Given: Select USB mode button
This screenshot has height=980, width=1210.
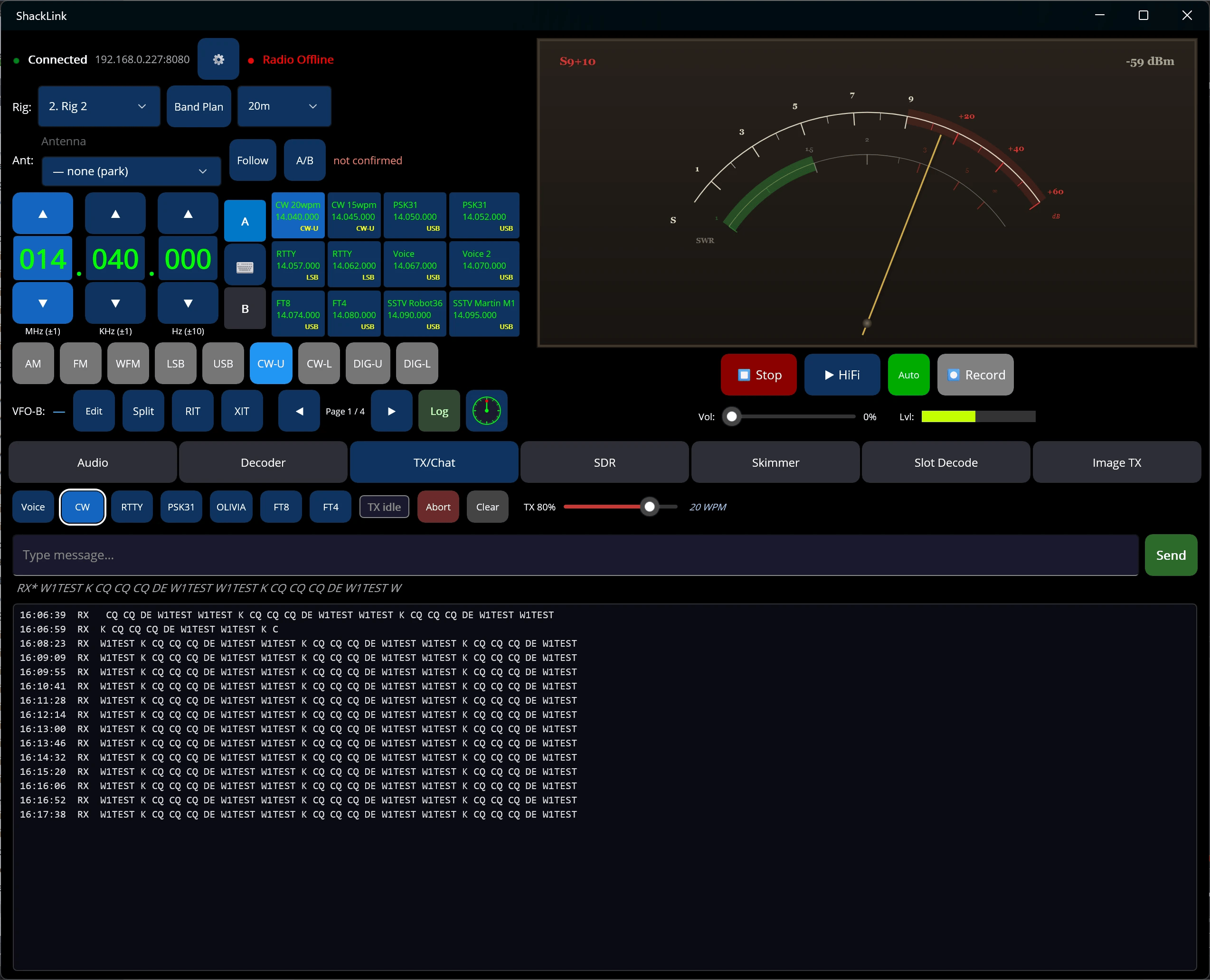Looking at the screenshot, I should (223, 364).
